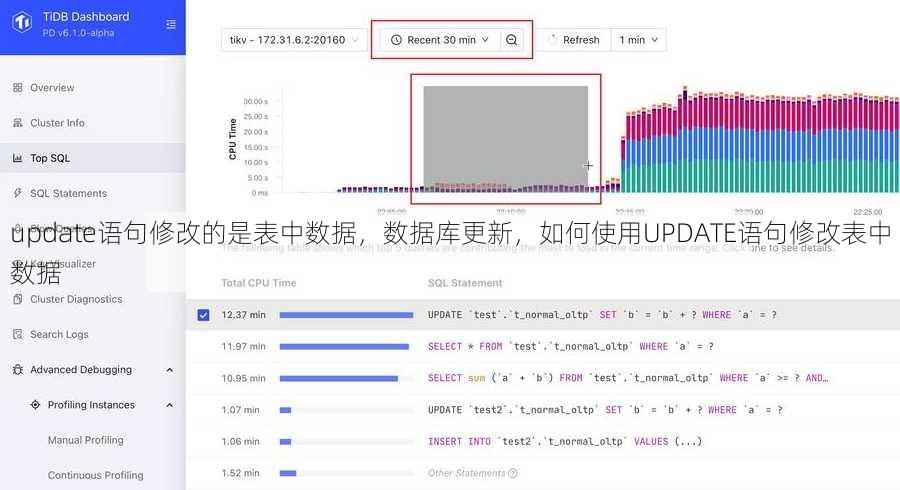This screenshot has height=490, width=900.
Task: Click the 1.06 min CPU time value
Action: pos(240,441)
